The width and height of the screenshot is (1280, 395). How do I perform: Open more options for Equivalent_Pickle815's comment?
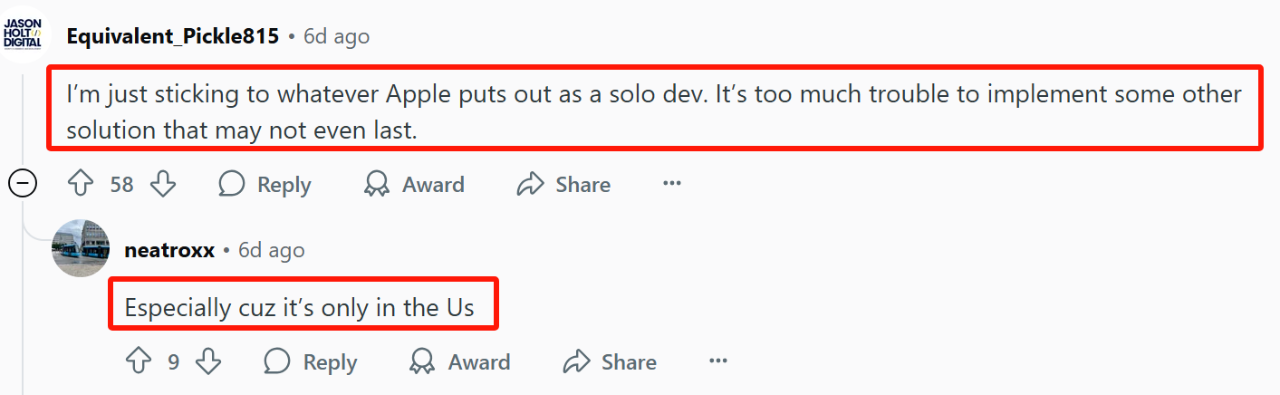pos(672,184)
